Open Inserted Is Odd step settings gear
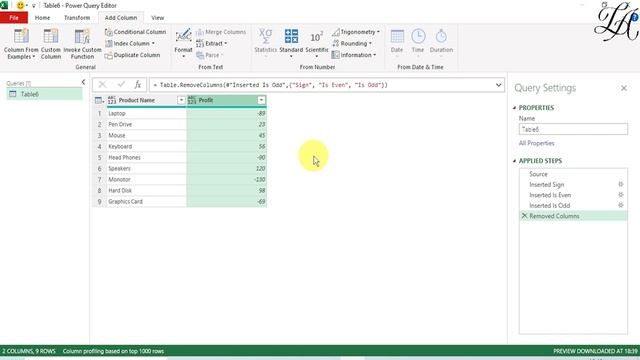The height and width of the screenshot is (360, 640). click(620, 205)
